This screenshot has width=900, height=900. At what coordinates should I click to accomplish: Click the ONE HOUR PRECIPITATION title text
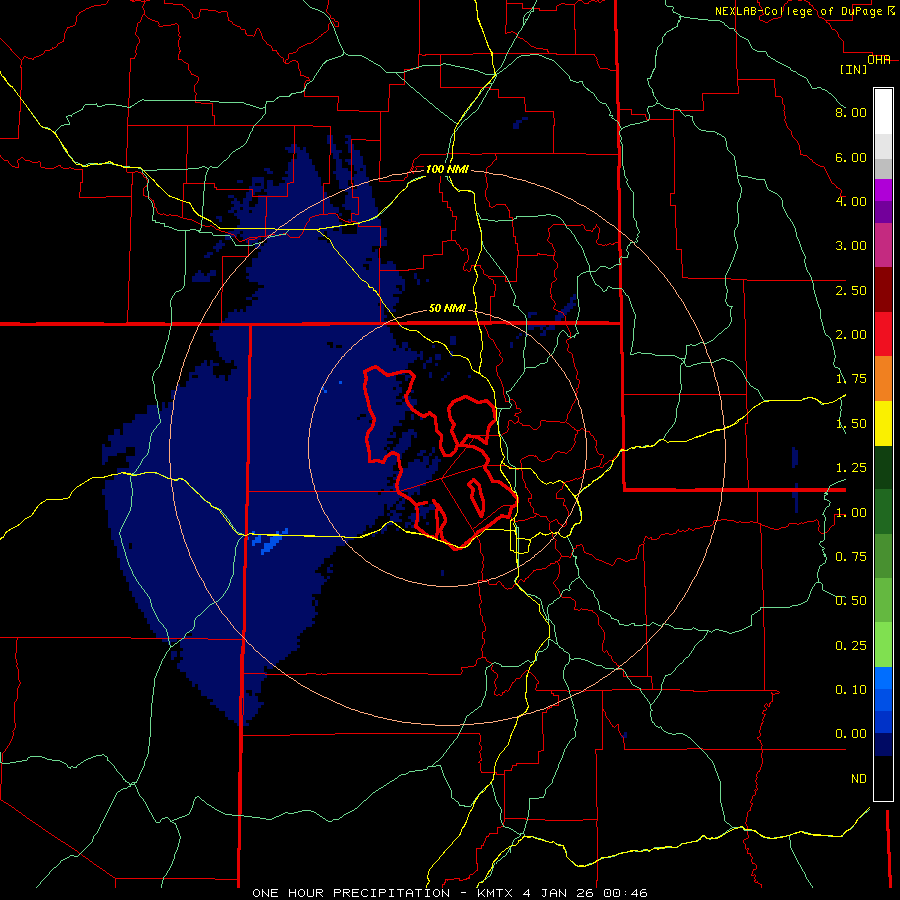[351, 893]
